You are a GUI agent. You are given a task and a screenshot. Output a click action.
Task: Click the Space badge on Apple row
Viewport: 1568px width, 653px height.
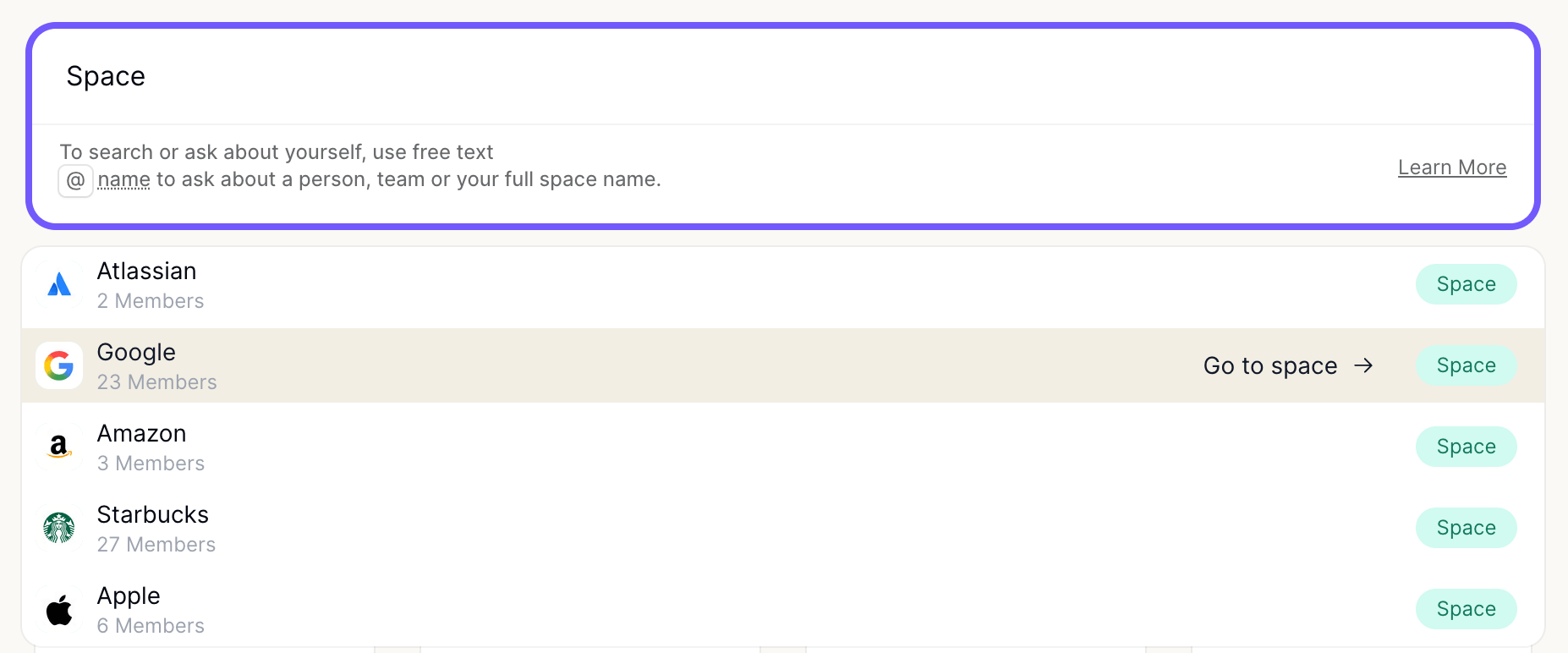point(1466,609)
